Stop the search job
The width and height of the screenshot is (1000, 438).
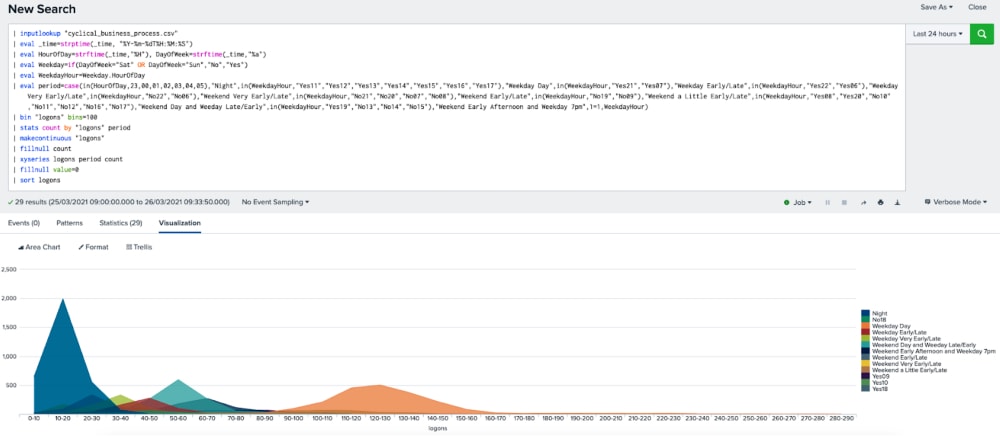click(x=845, y=202)
